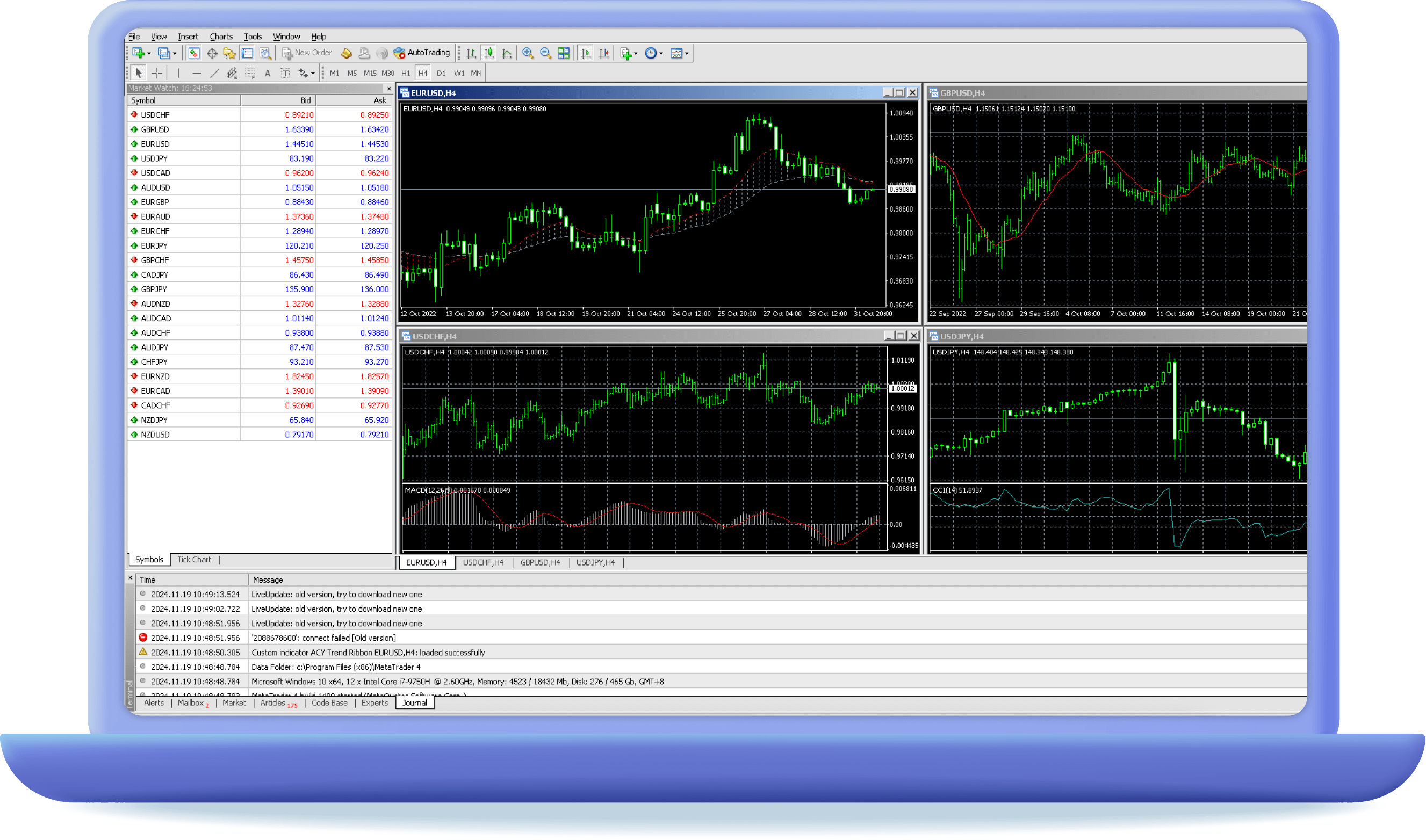Select EURUSD row in Market Watch
The height and width of the screenshot is (840, 1426).
click(260, 144)
